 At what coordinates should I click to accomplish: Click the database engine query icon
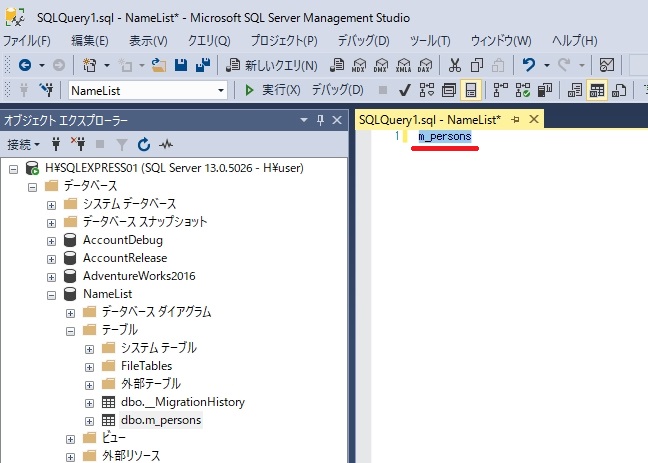[337, 65]
